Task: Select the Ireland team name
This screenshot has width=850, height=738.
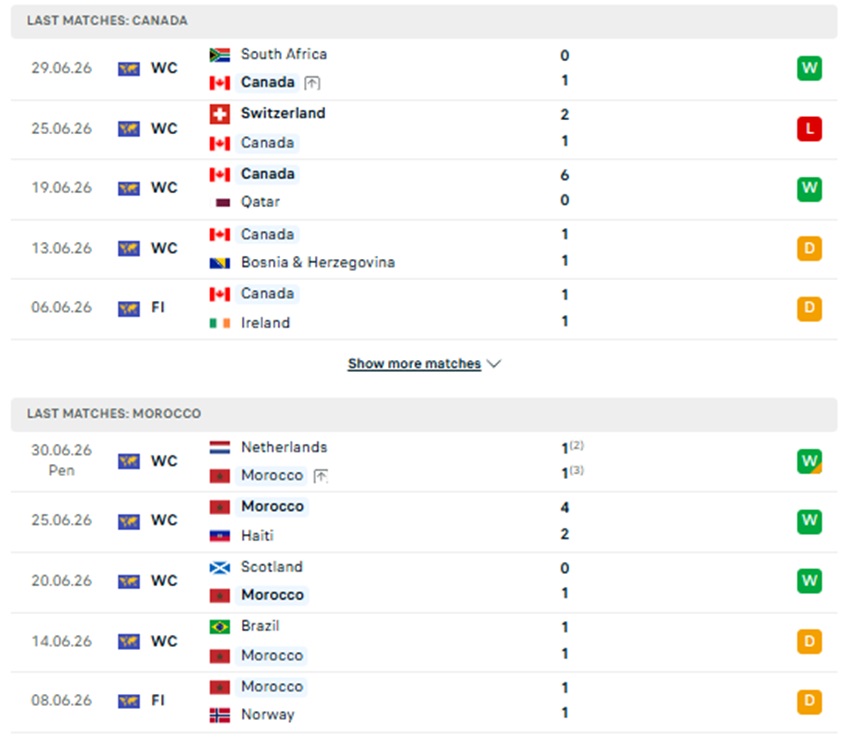Action: coord(265,323)
